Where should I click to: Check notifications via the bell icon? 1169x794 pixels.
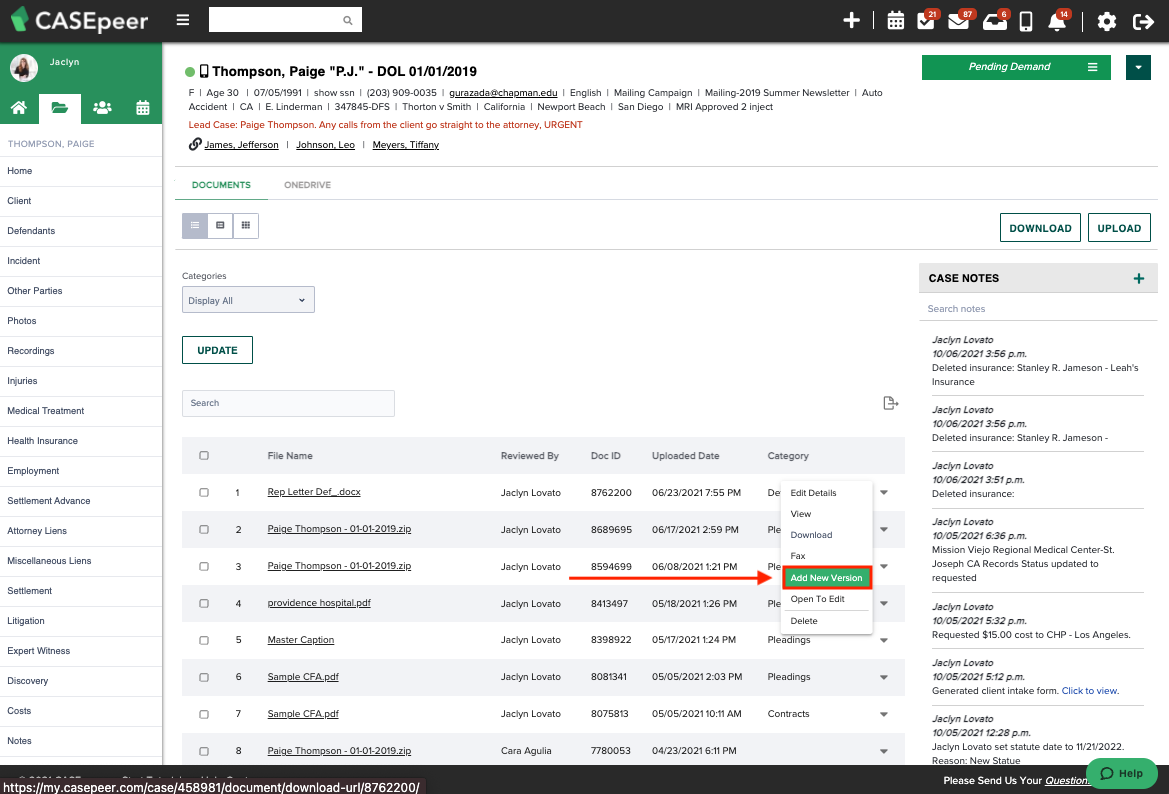[x=1057, y=20]
